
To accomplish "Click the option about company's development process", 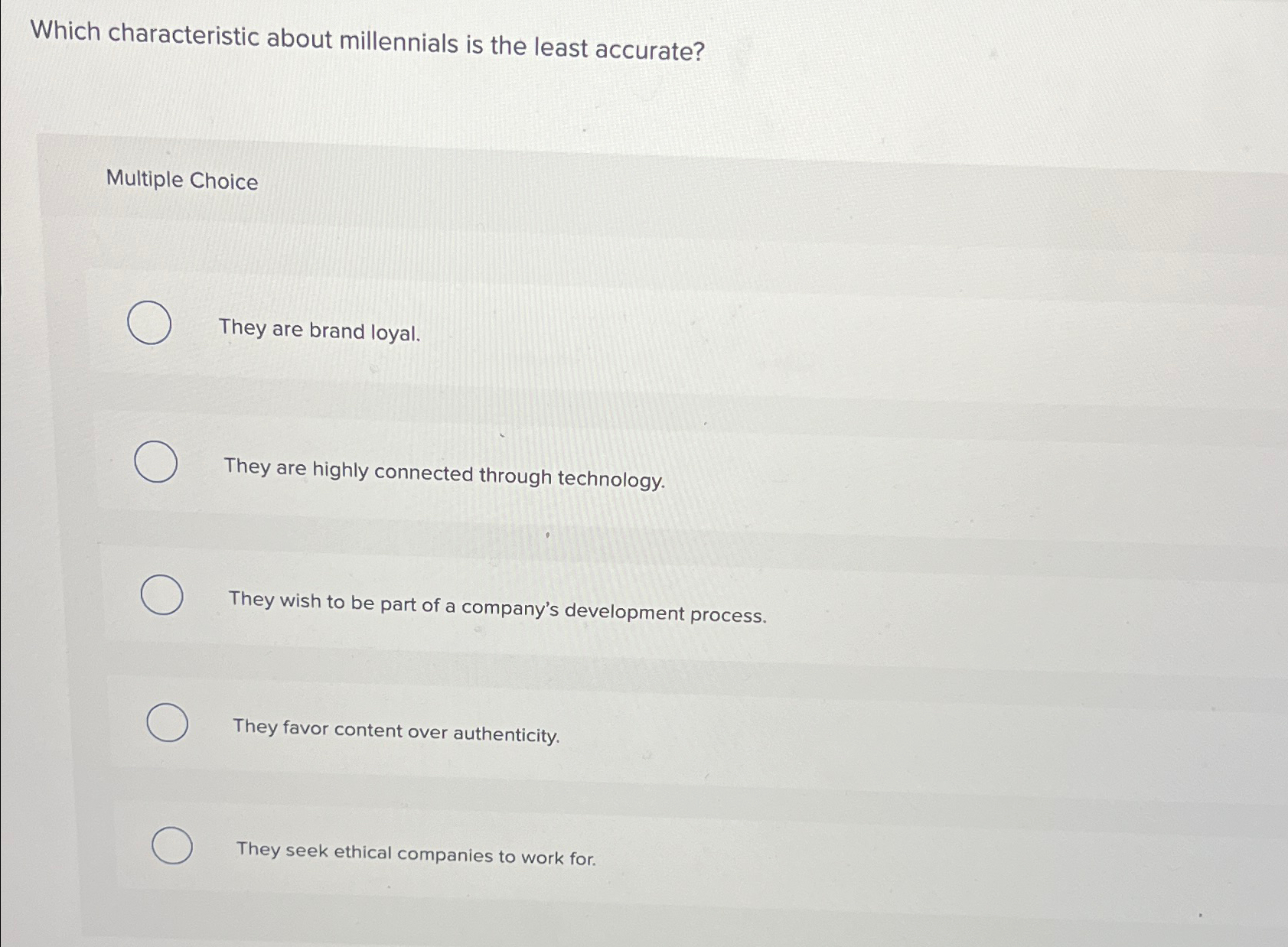I will pos(498,607).
